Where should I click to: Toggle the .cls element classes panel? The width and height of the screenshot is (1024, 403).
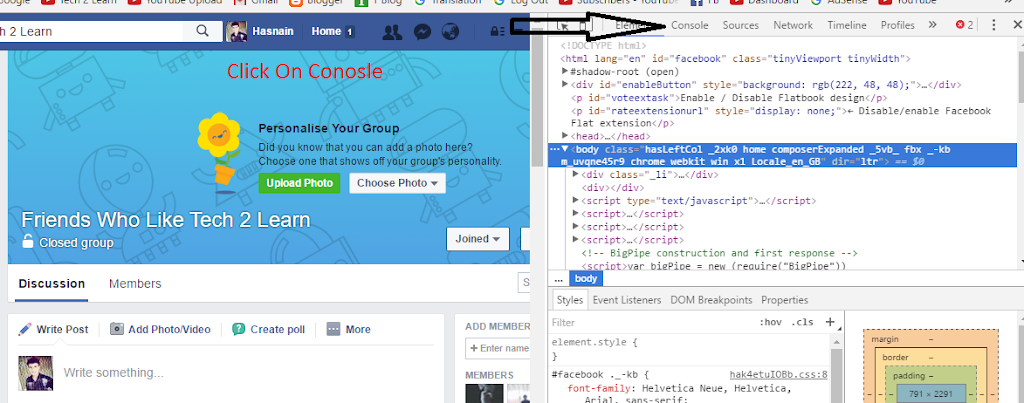[x=803, y=322]
